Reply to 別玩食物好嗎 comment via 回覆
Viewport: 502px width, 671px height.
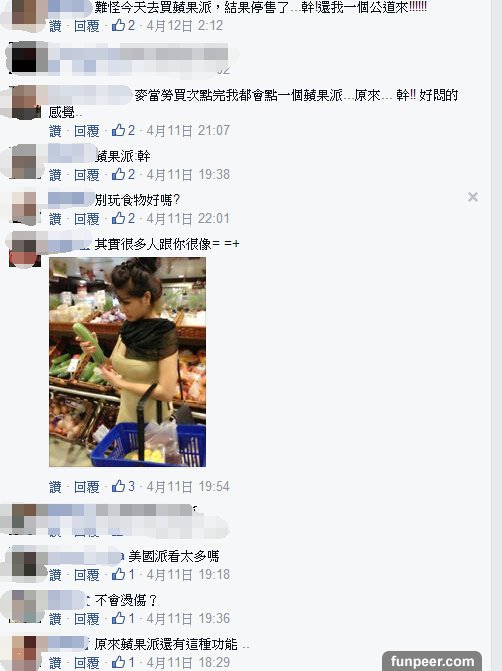point(86,219)
